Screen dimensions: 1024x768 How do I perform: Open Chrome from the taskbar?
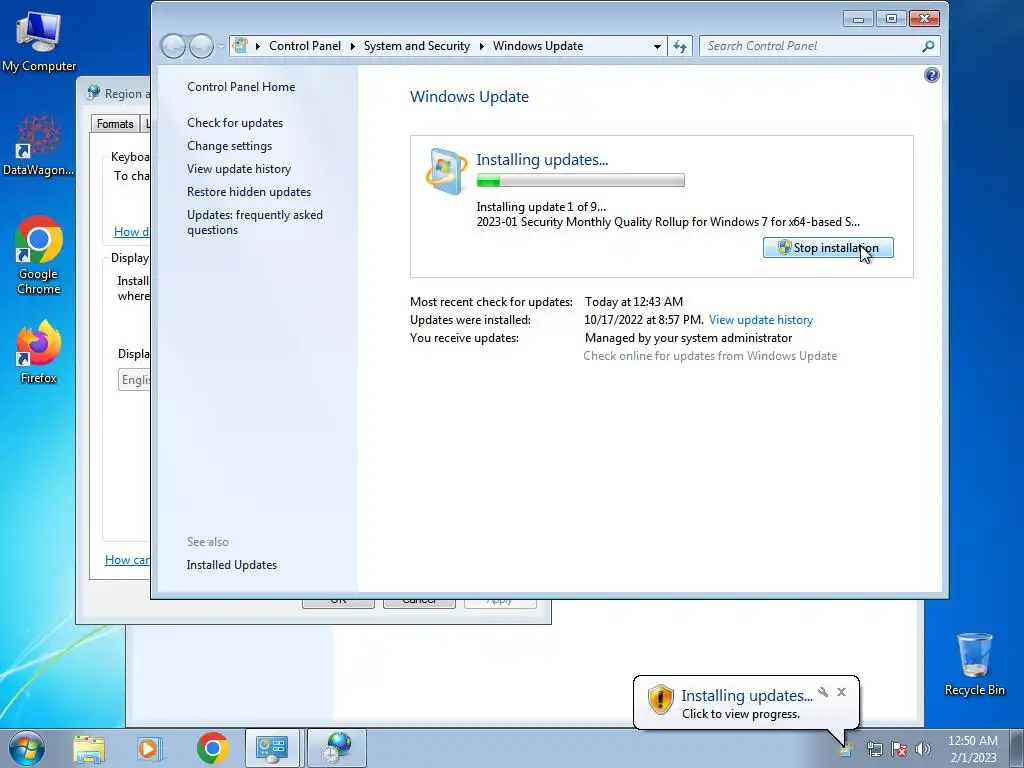(x=212, y=748)
